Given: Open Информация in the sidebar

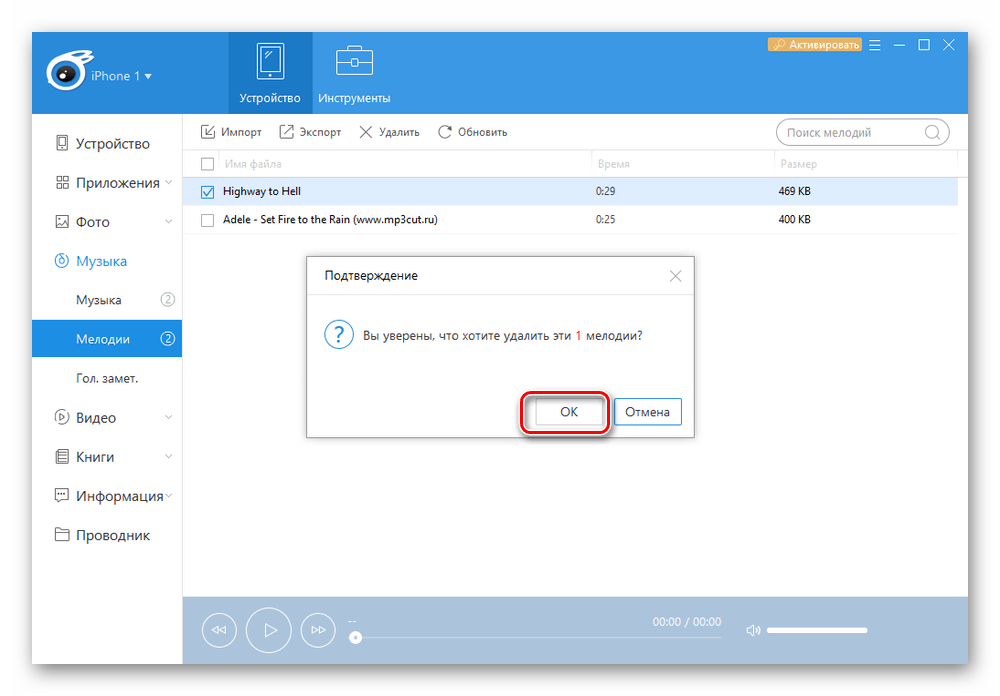Looking at the screenshot, I should pyautogui.click(x=107, y=496).
